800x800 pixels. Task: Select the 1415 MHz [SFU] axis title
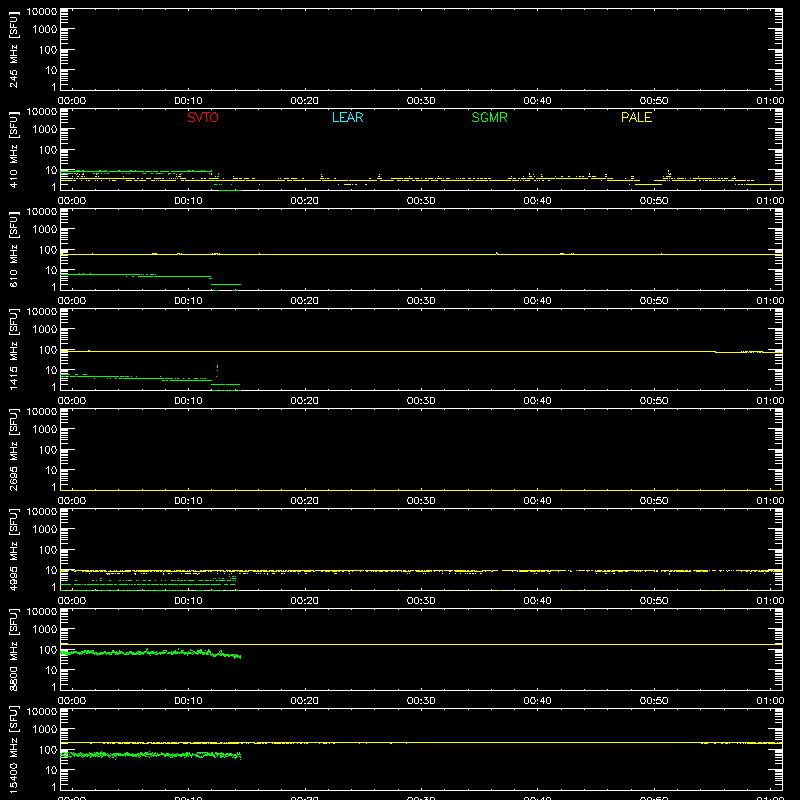pos(14,349)
